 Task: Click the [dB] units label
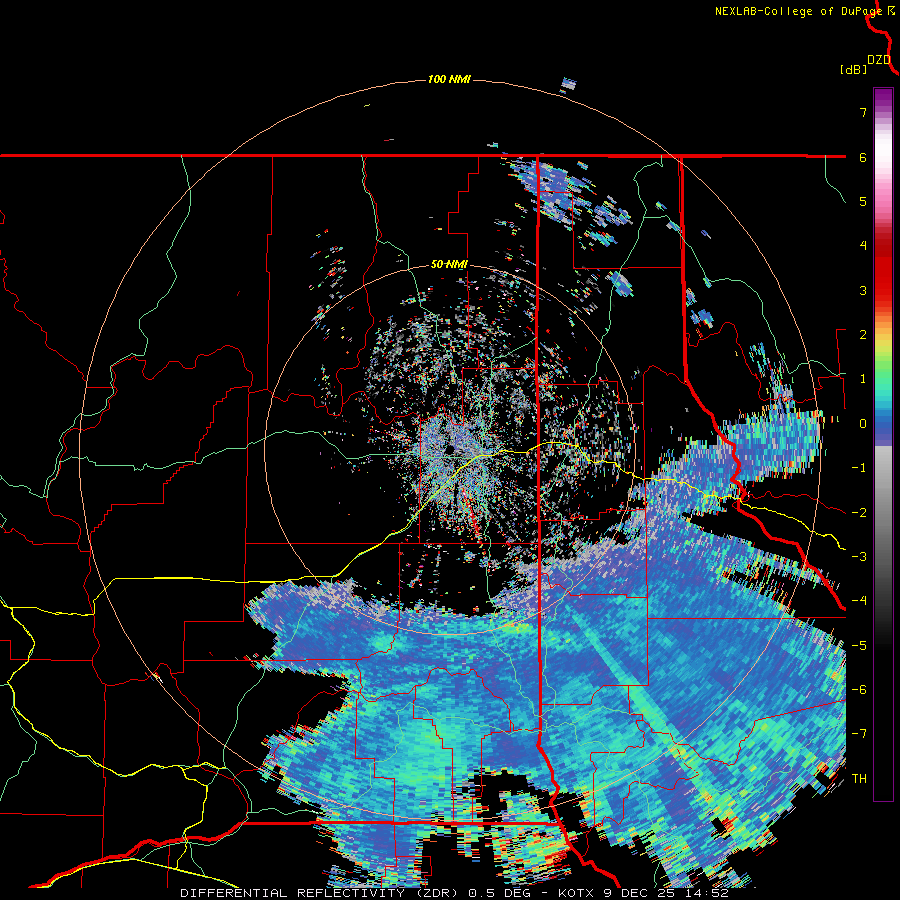854,69
